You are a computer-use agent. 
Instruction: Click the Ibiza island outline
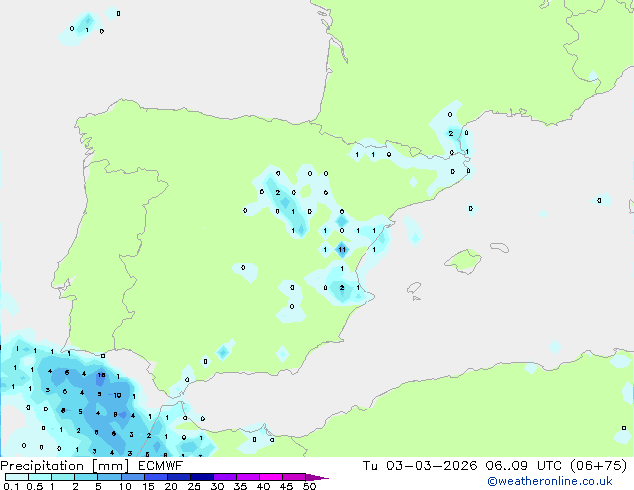pyautogui.click(x=414, y=288)
